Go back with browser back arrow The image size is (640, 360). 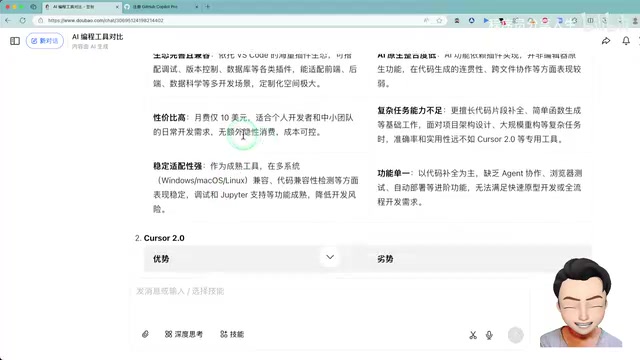[8, 20]
